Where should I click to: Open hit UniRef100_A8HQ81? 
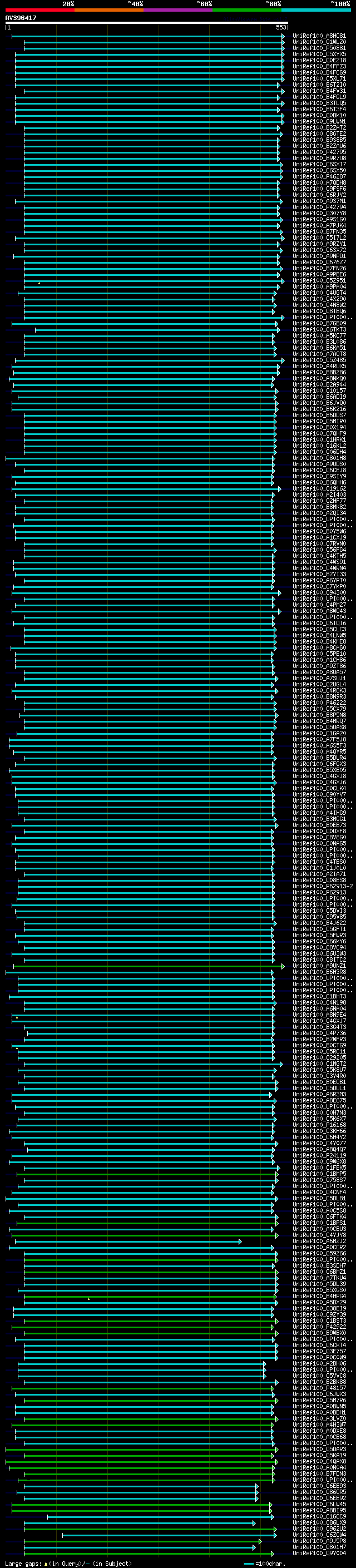click(319, 36)
